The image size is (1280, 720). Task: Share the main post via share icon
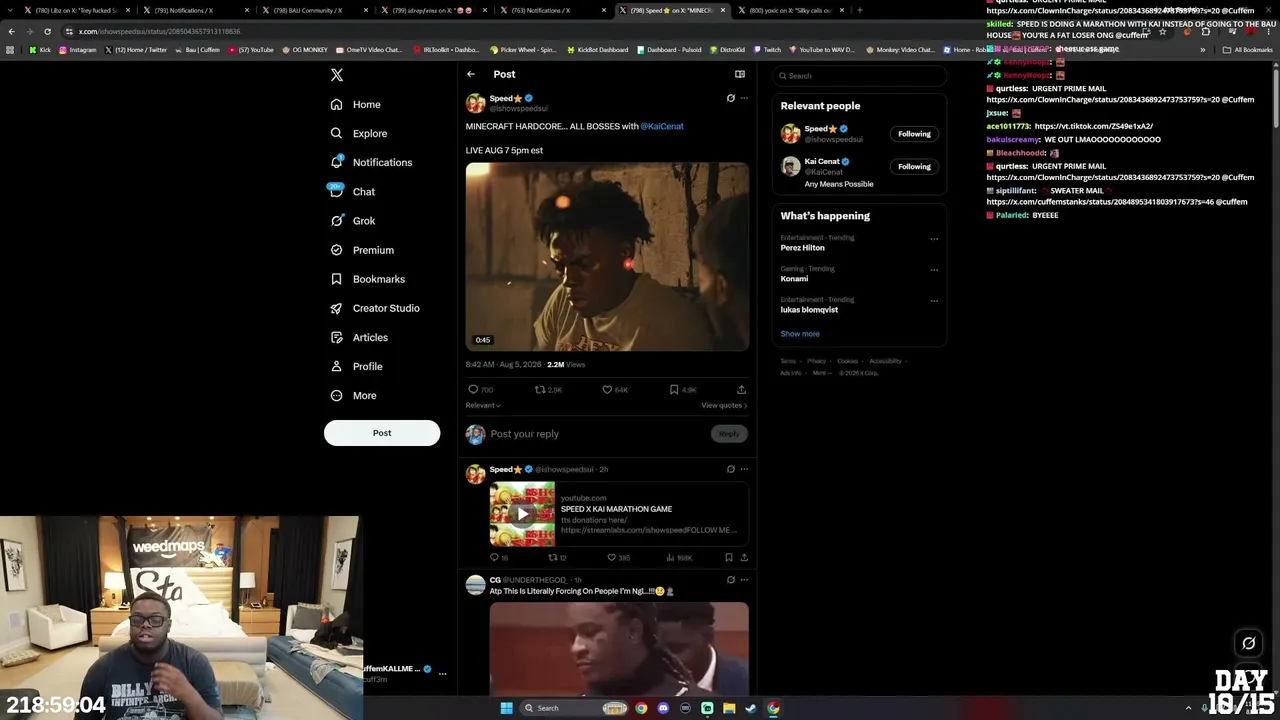(741, 390)
